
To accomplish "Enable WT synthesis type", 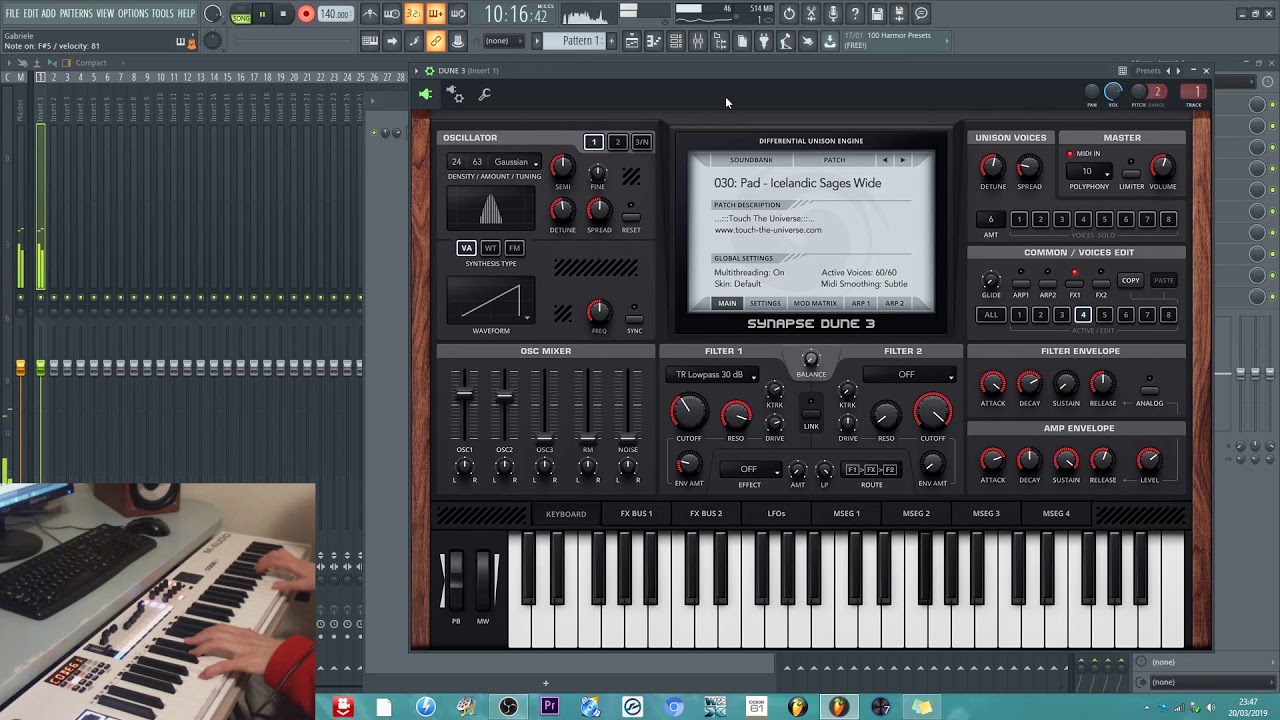I will [490, 248].
